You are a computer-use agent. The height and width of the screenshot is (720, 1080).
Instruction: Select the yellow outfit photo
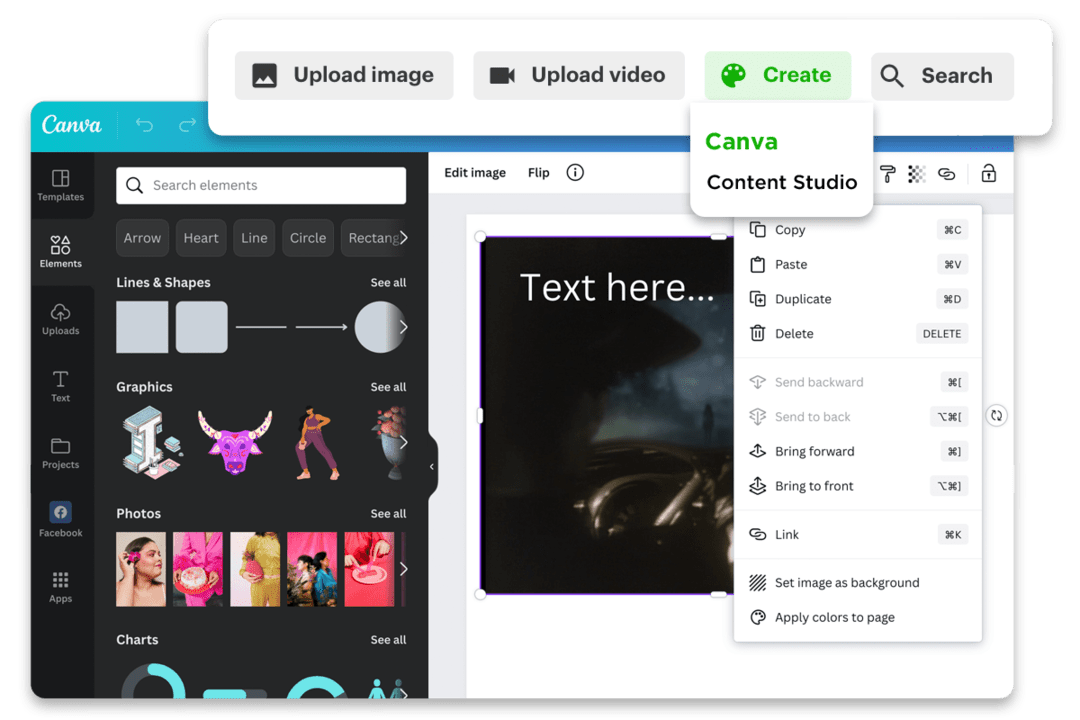[255, 569]
